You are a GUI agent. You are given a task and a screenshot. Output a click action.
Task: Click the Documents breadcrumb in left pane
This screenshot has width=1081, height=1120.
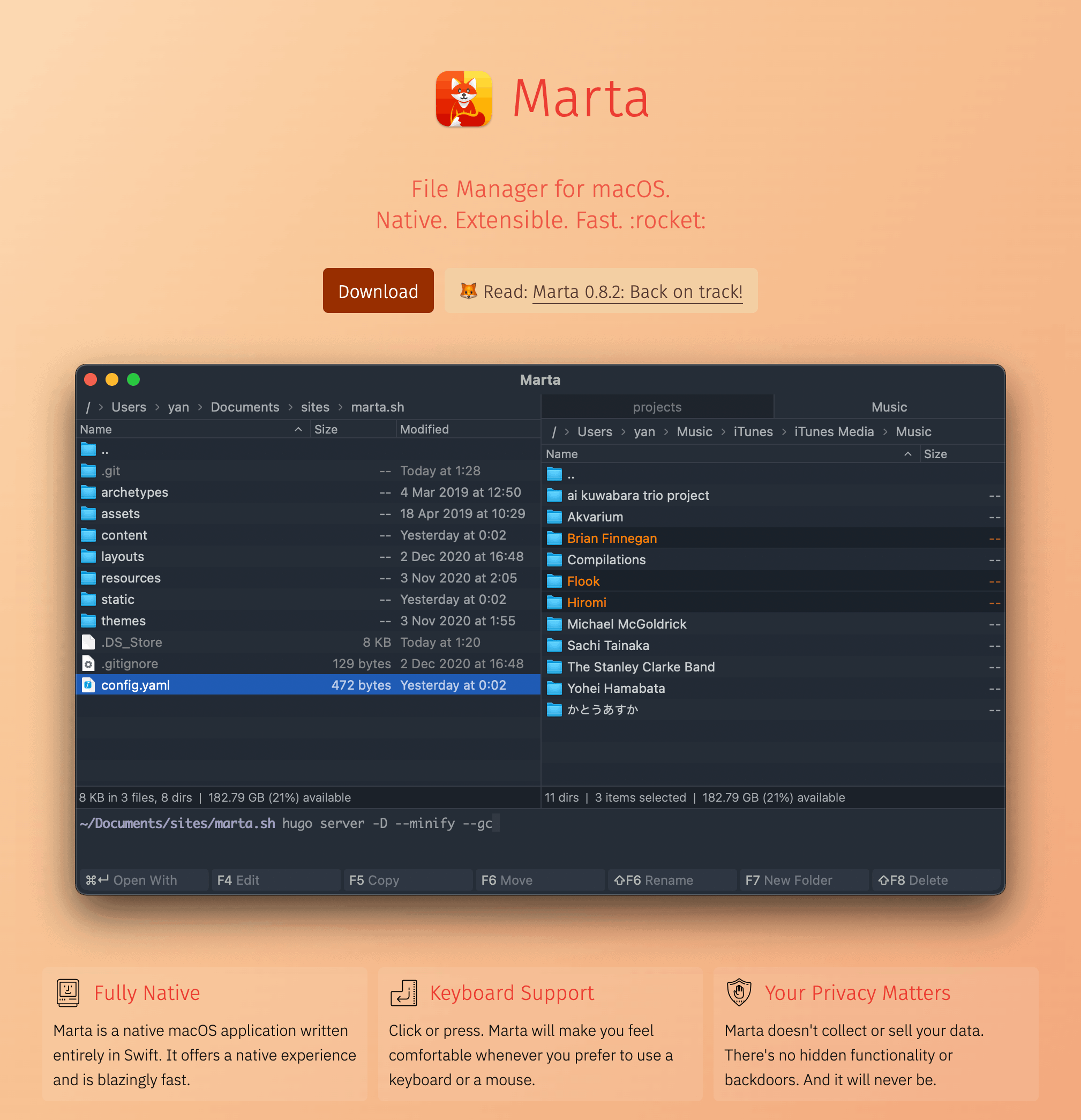[x=245, y=407]
